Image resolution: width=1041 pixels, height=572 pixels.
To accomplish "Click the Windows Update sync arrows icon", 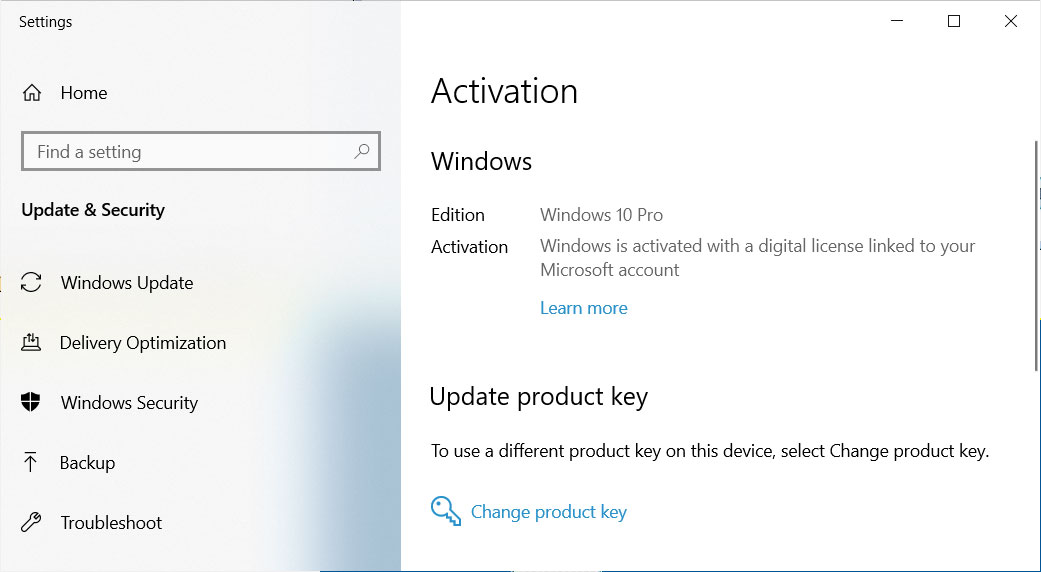I will [31, 283].
